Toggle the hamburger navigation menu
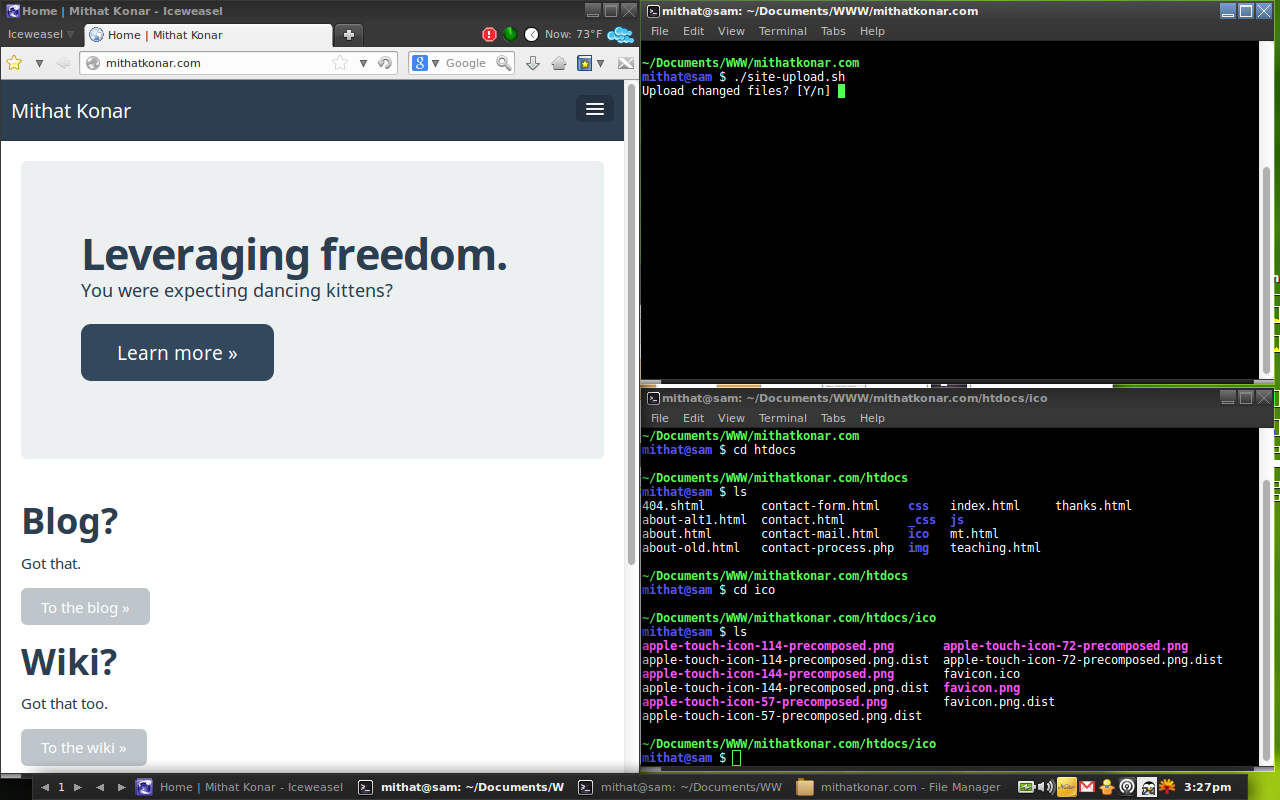 (x=594, y=109)
